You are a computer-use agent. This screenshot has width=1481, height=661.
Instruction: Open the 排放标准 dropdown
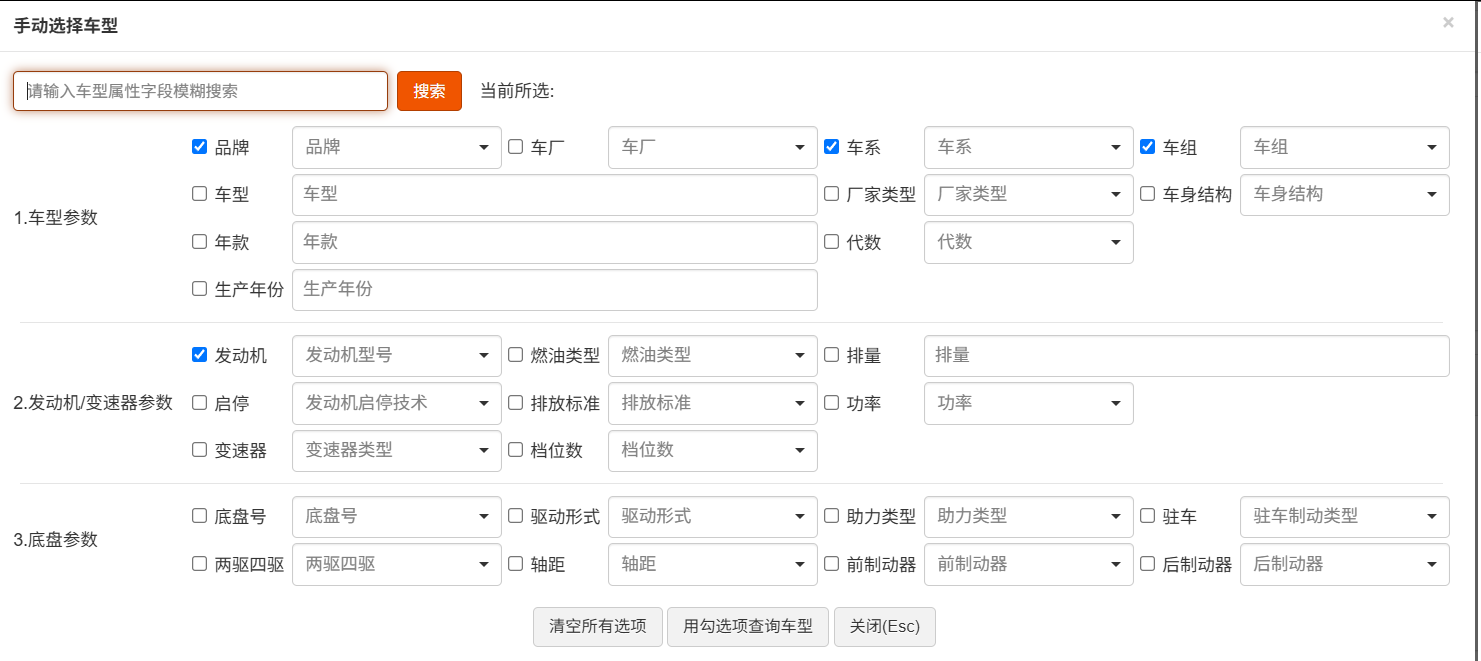[x=712, y=403]
